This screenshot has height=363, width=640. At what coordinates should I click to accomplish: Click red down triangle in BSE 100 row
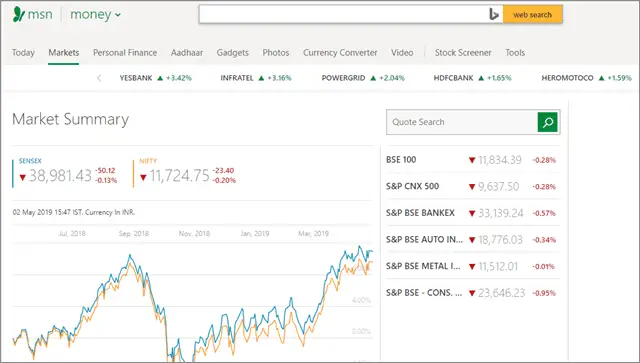point(472,160)
